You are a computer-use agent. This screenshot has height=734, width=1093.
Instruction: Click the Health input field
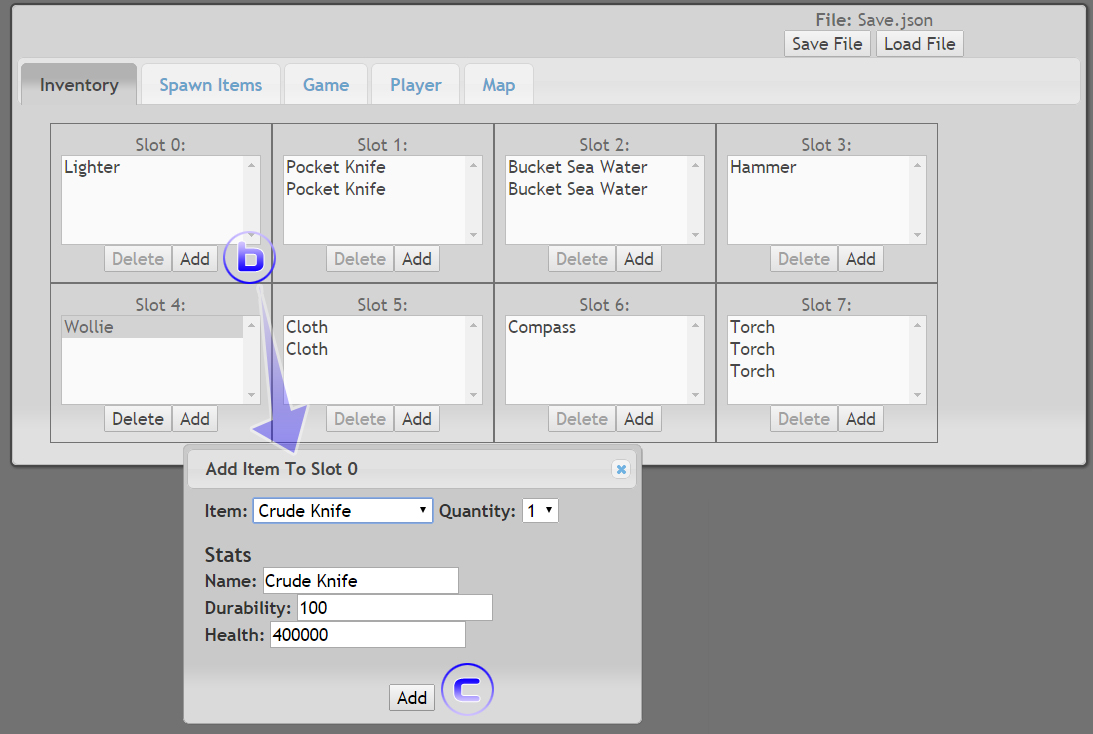coord(367,635)
